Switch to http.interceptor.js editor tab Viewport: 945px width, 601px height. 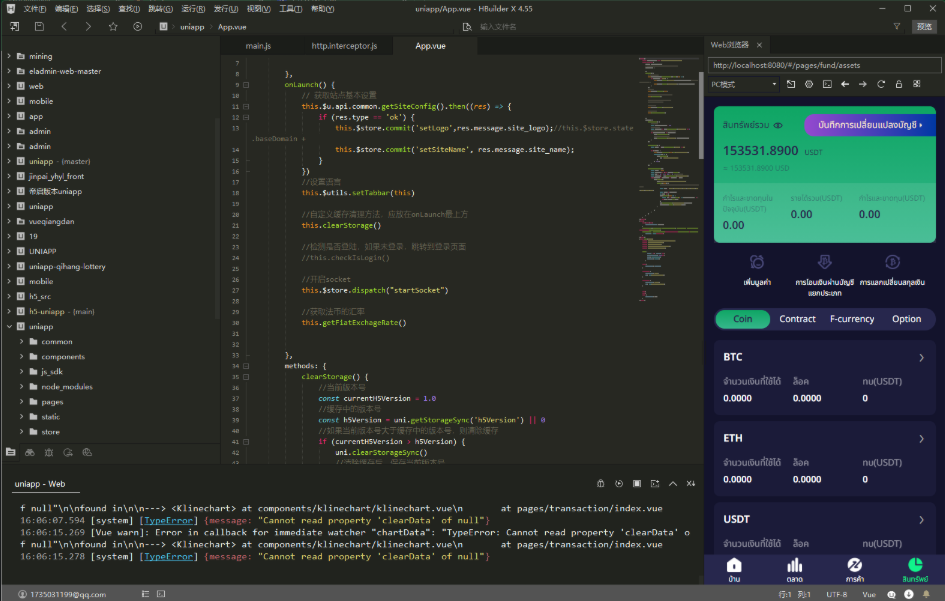(x=344, y=46)
